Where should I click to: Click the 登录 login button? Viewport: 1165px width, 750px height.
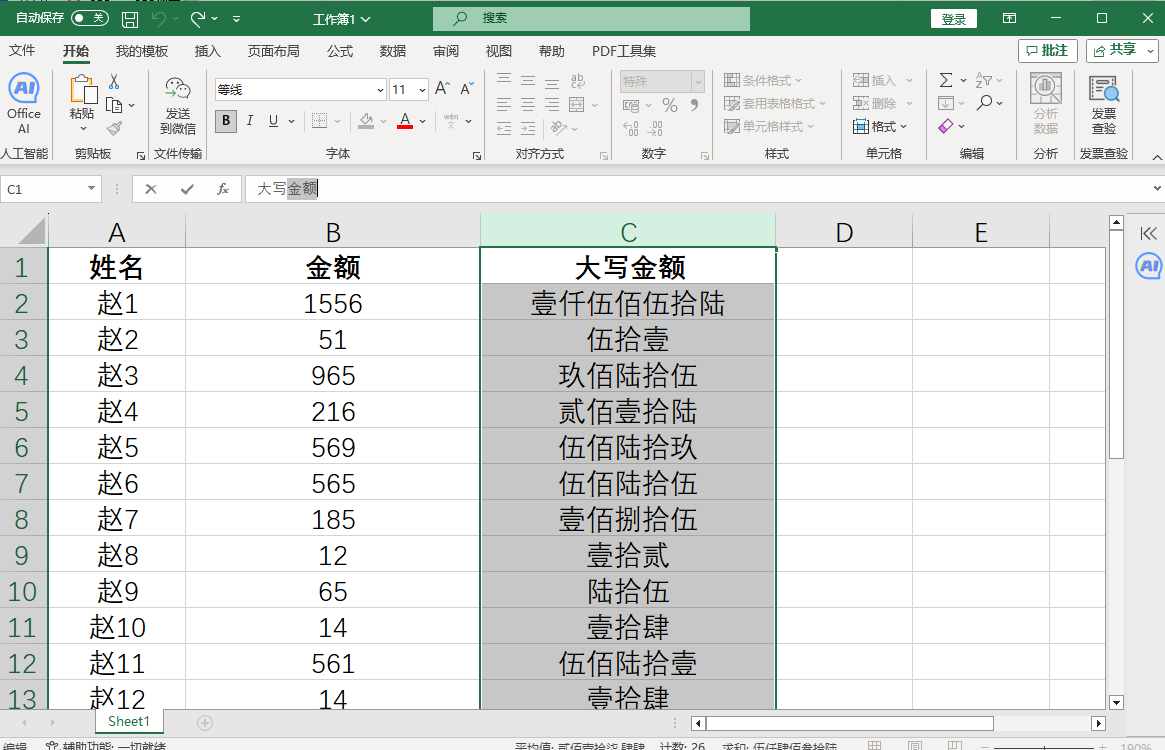pyautogui.click(x=952, y=18)
